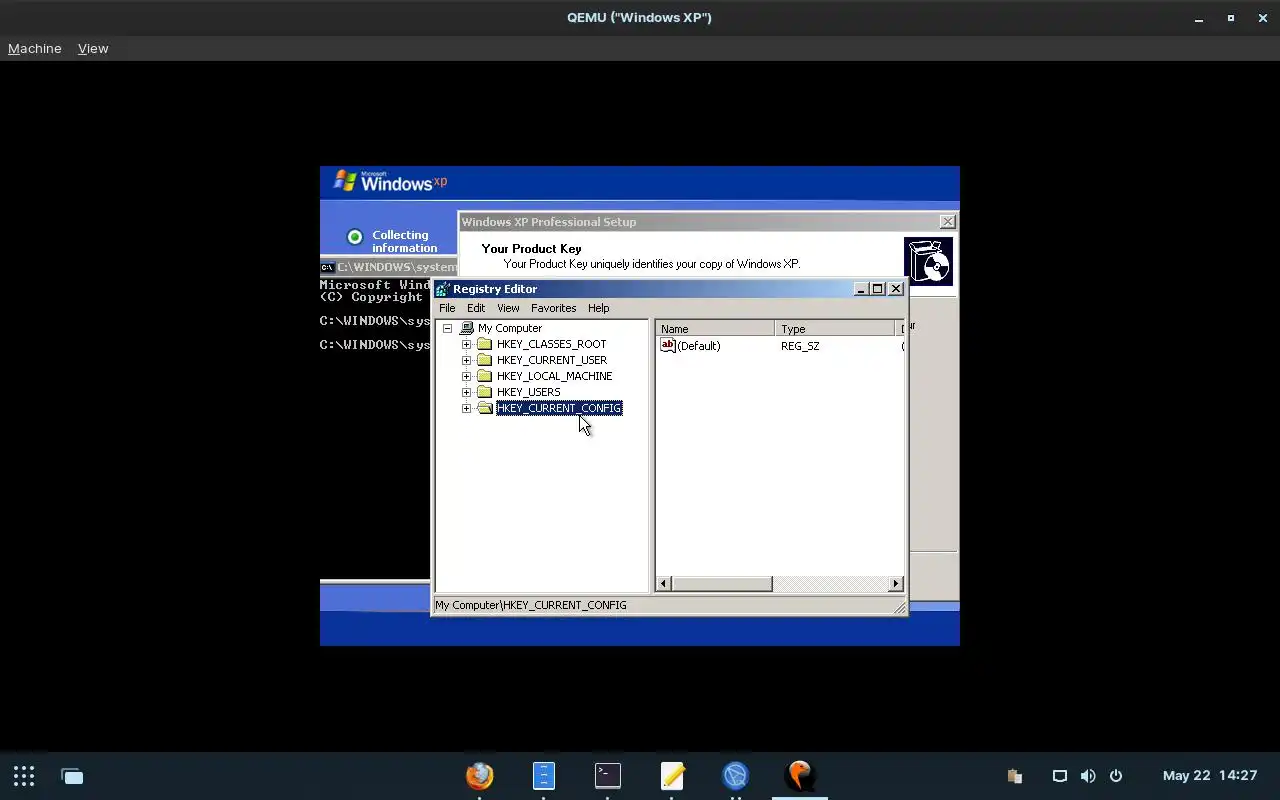Launch Firefox from the dock
The image size is (1280, 800).
[480, 776]
